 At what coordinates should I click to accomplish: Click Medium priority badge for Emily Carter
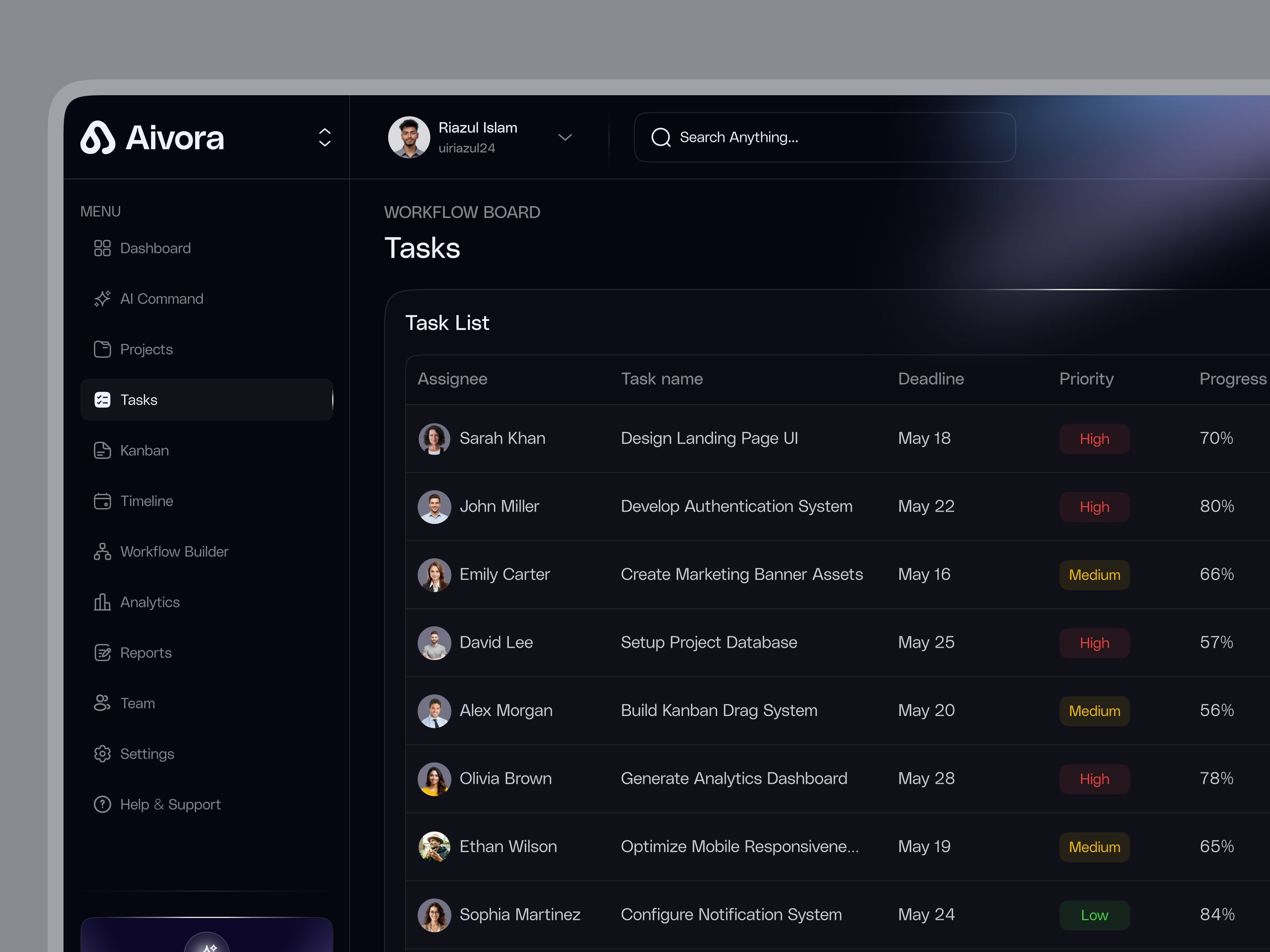coord(1094,574)
